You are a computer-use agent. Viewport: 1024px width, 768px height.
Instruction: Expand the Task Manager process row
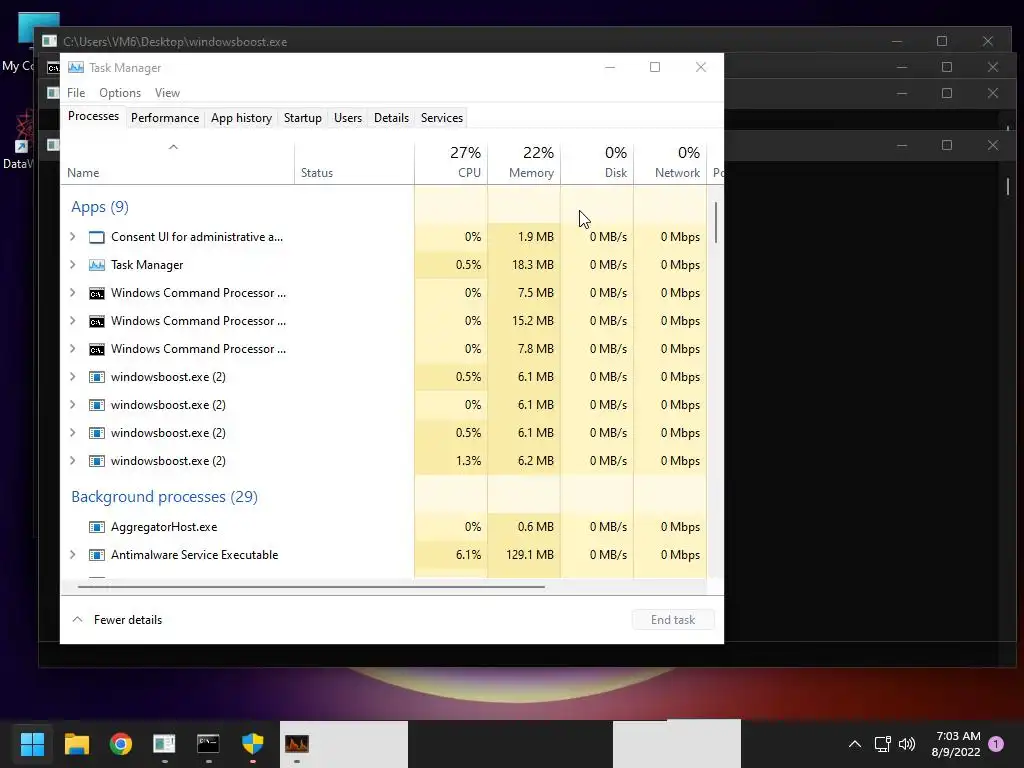click(72, 264)
